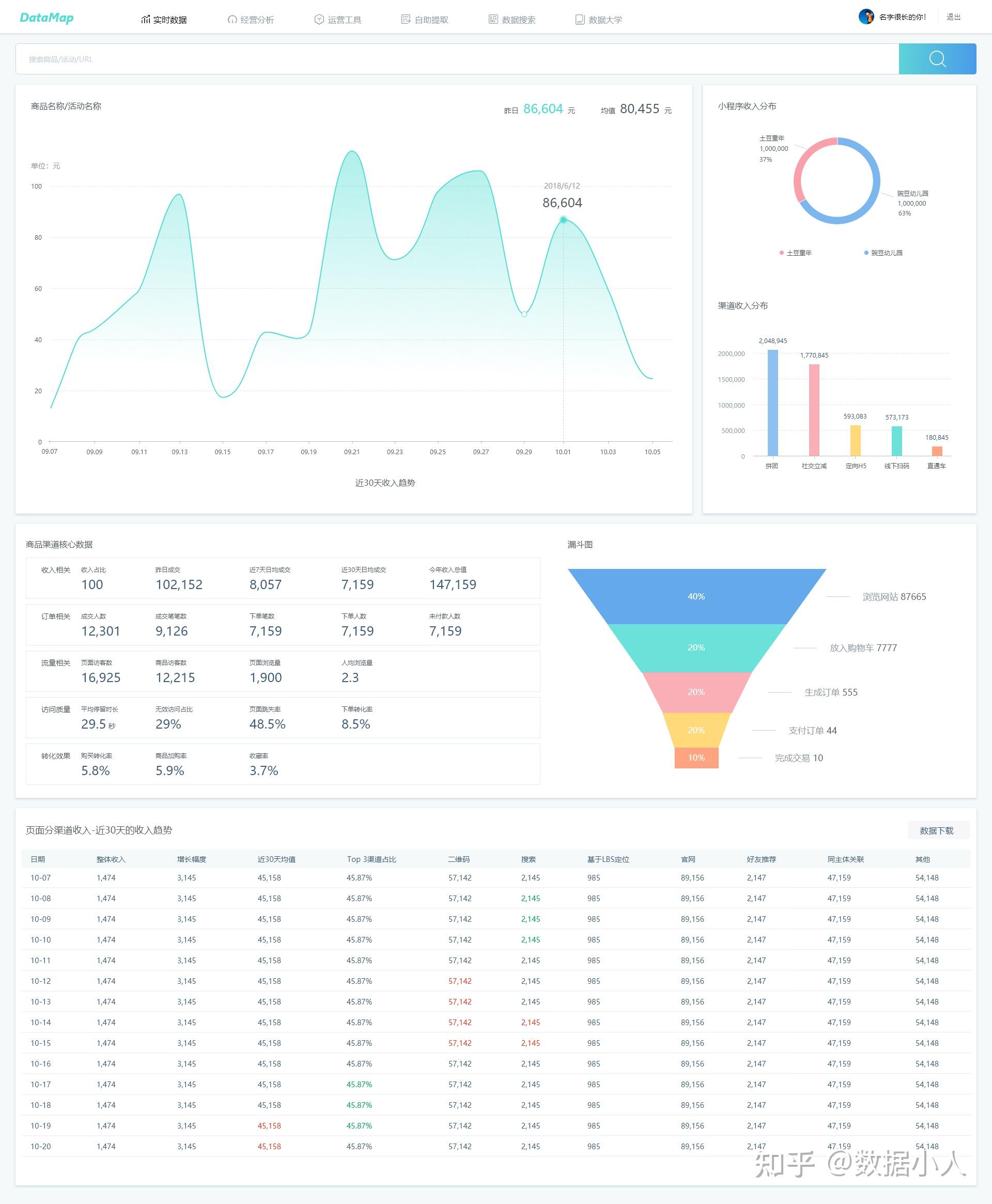Click the 自助提取 document icon
Screen dimensions: 992x1204
406,20
